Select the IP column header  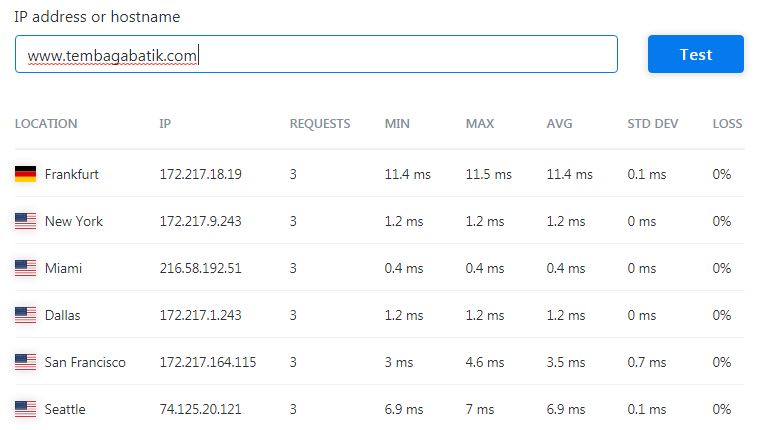click(x=165, y=124)
